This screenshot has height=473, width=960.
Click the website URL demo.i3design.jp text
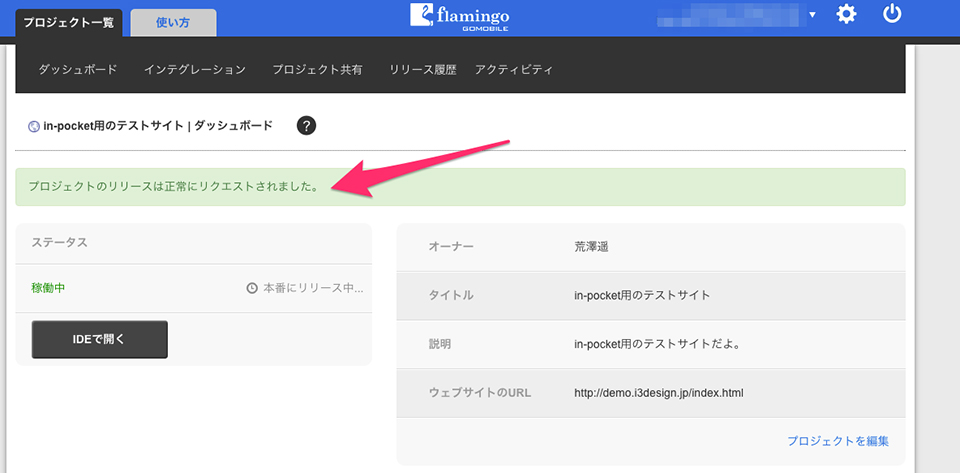click(x=659, y=393)
